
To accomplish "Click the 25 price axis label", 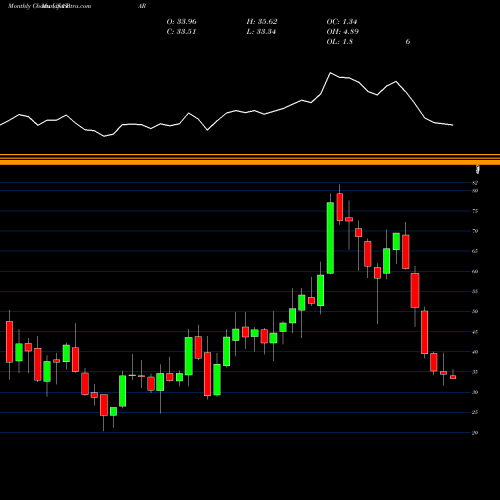I will (x=475, y=412).
